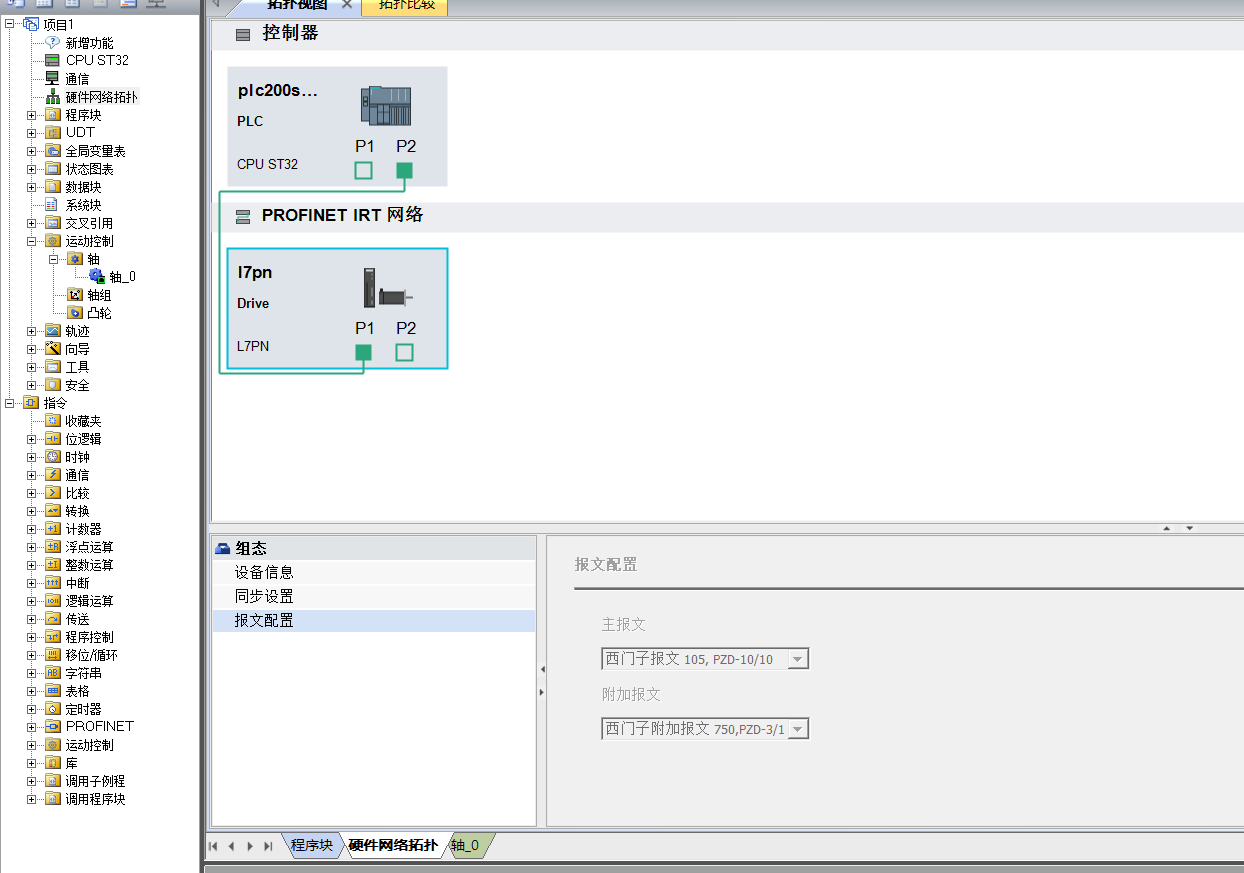
Task: Select port P1 on the l7pn drive
Action: coord(364,352)
